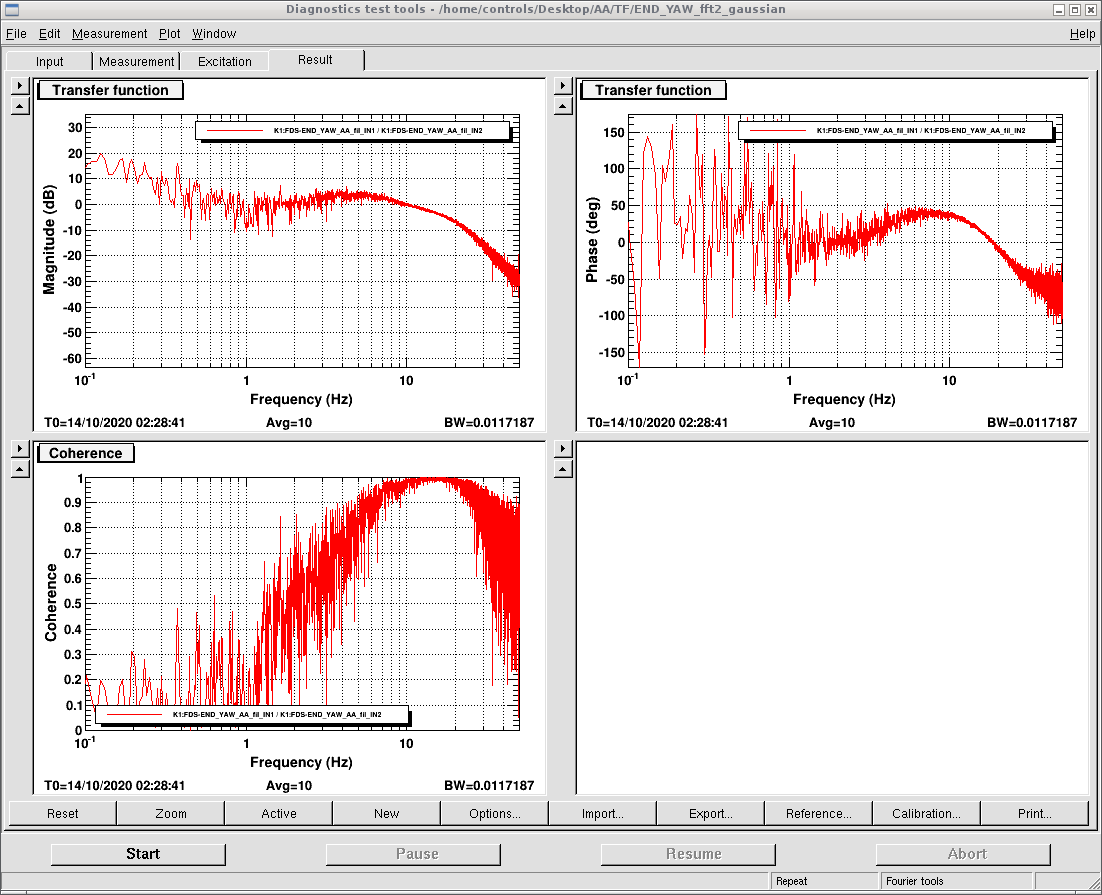Click the Coherence plot title label
The image size is (1102, 895).
tap(86, 453)
